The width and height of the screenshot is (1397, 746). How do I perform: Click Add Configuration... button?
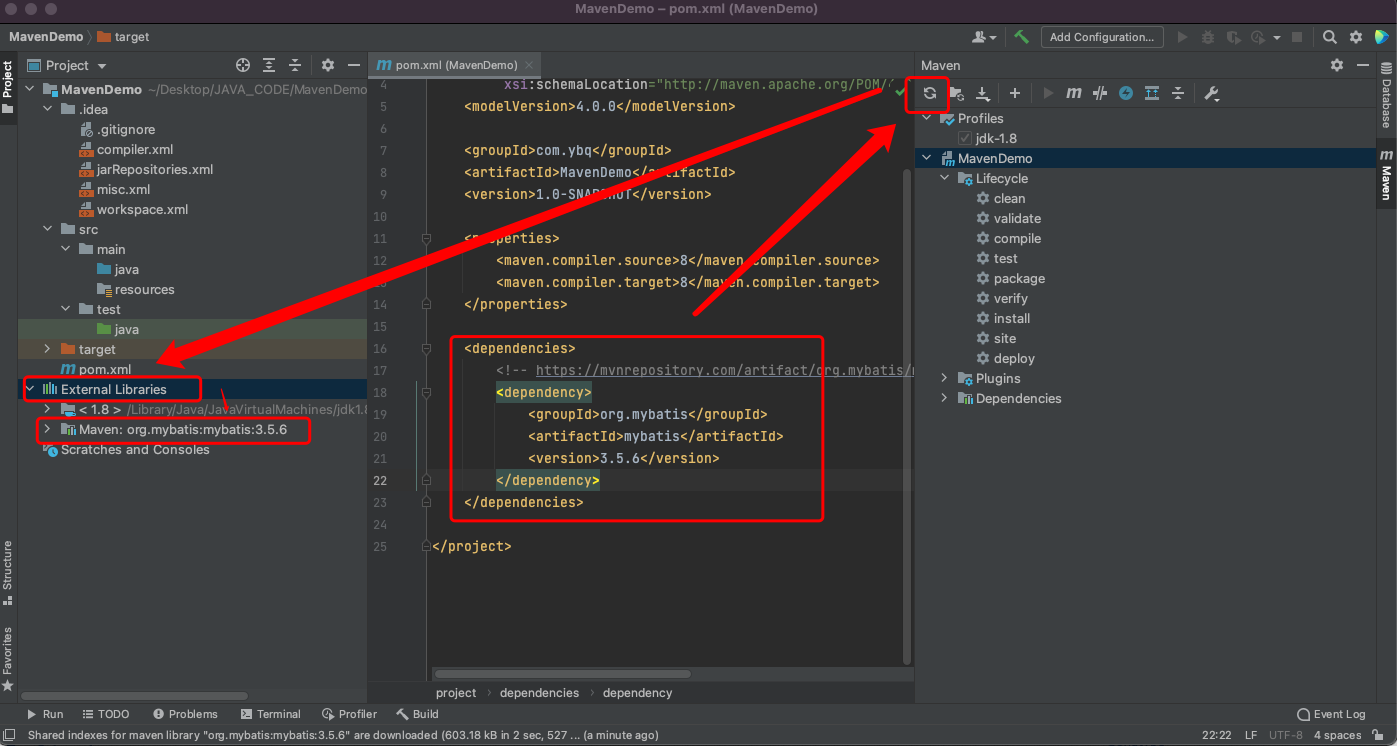1102,37
